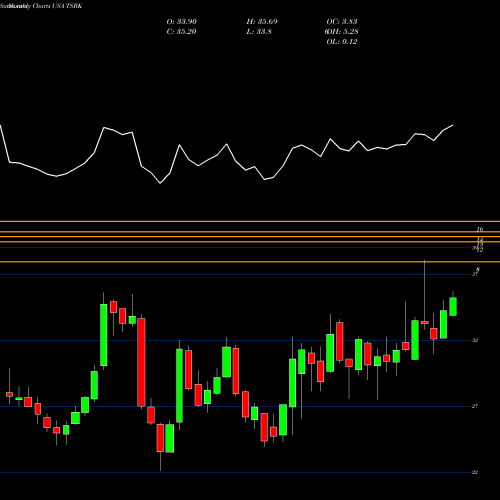Viewport: 500px width, 500px height.
Task: Click the OL: 0.12 reading
Action: (x=342, y=42)
